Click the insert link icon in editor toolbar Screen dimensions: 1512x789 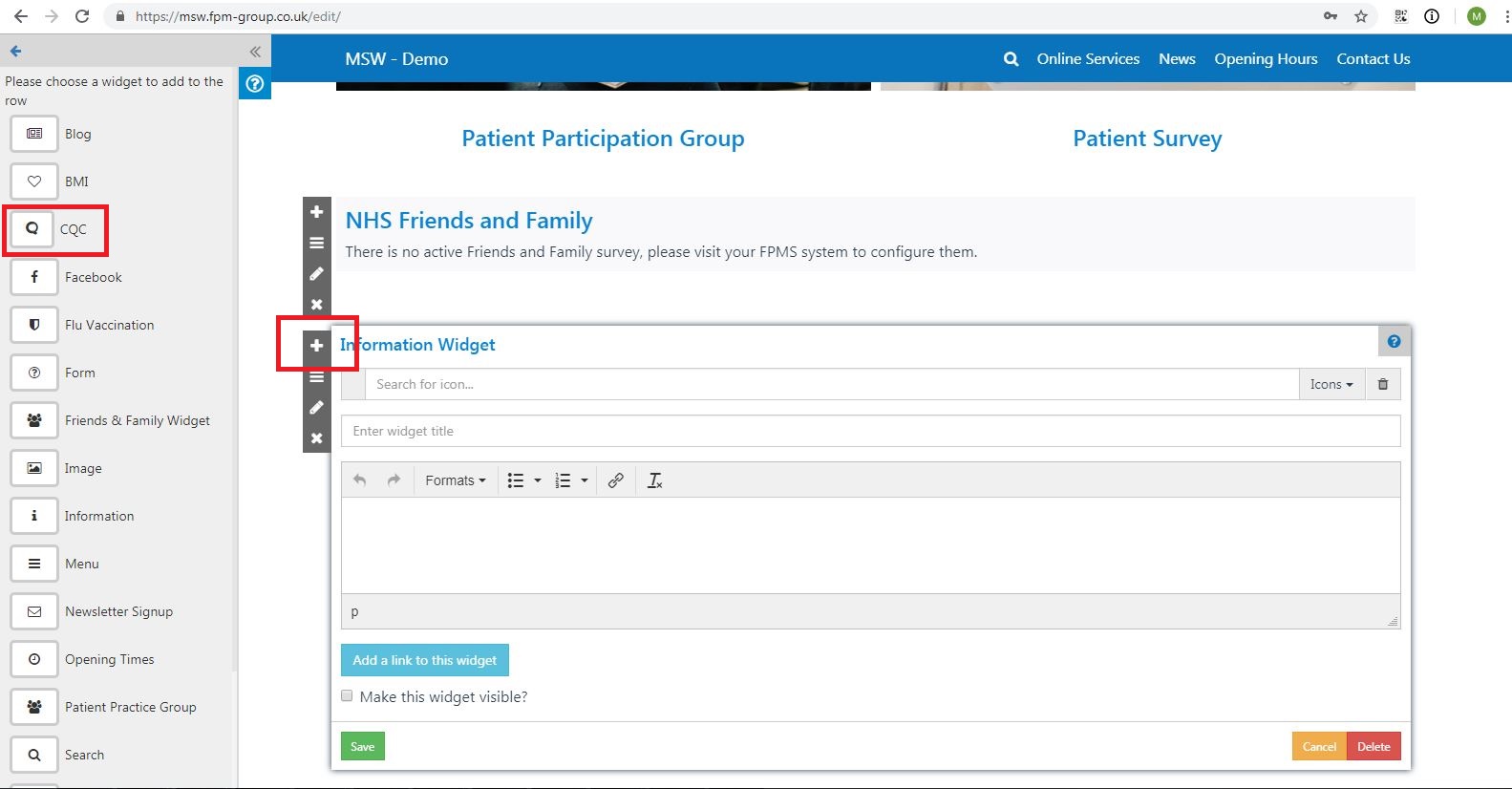pos(616,480)
